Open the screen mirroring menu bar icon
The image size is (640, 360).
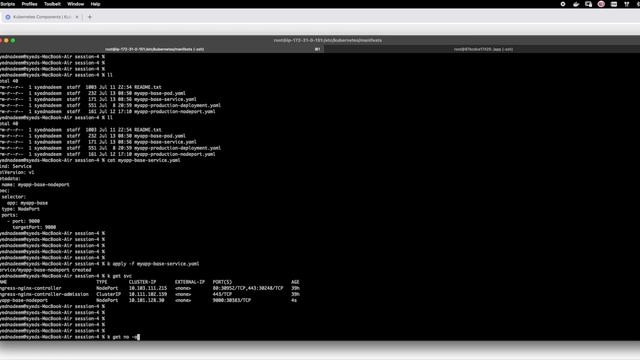click(x=589, y=4)
